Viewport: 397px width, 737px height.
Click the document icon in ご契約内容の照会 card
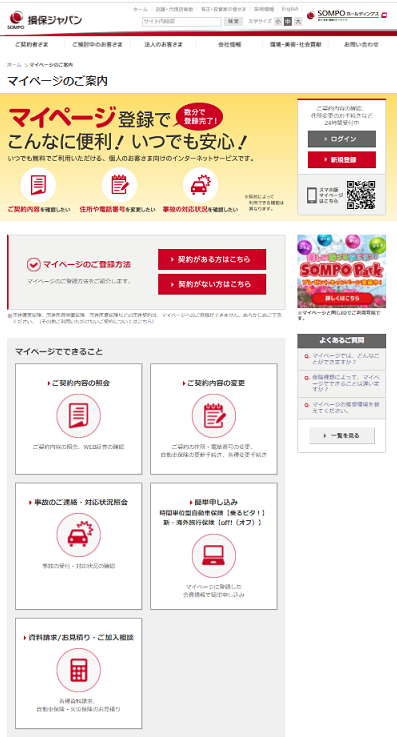click(78, 416)
